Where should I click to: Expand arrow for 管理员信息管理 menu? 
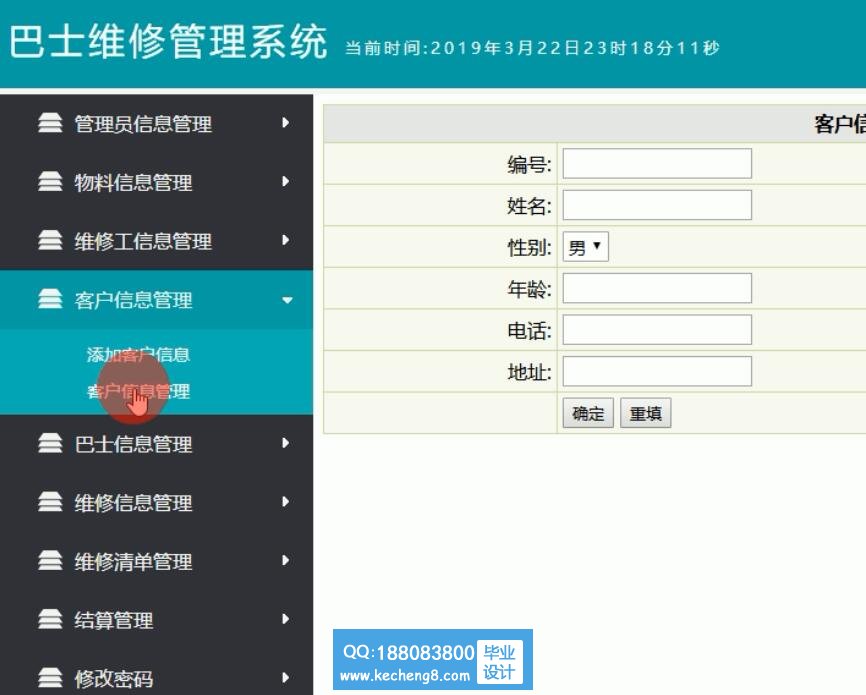coord(286,123)
